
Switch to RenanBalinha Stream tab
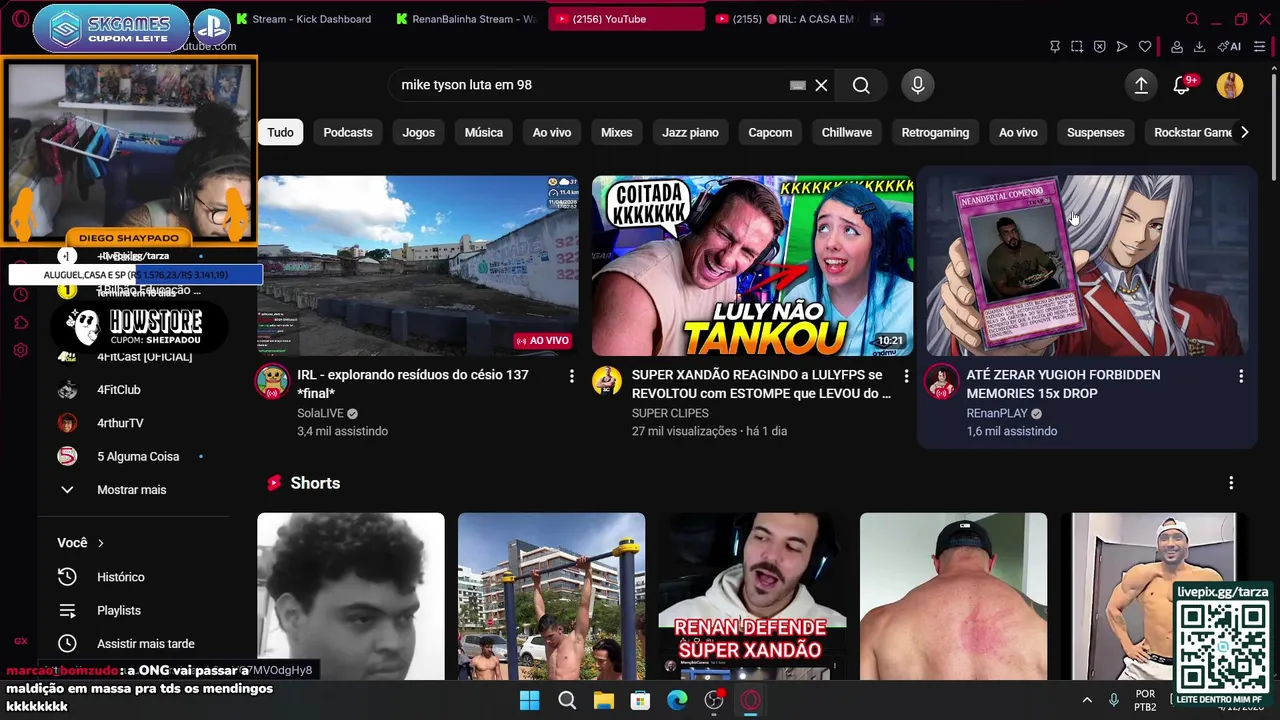point(465,19)
